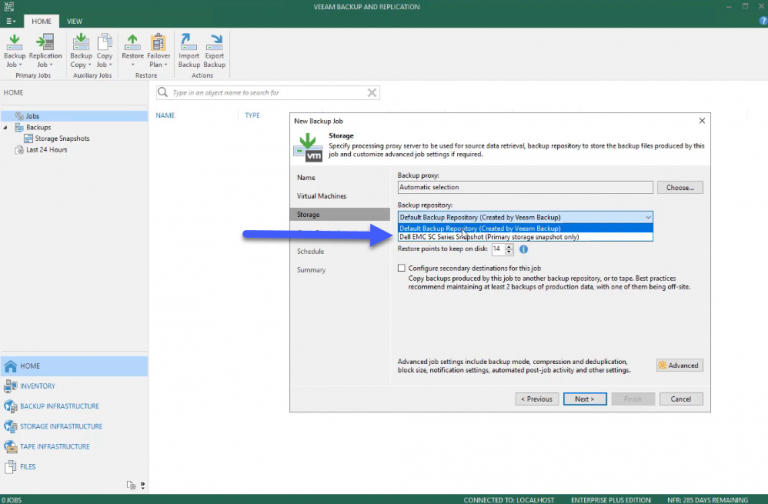Screen dimensions: 768x504
Task: Click the Cancel button
Action: [x=681, y=399]
